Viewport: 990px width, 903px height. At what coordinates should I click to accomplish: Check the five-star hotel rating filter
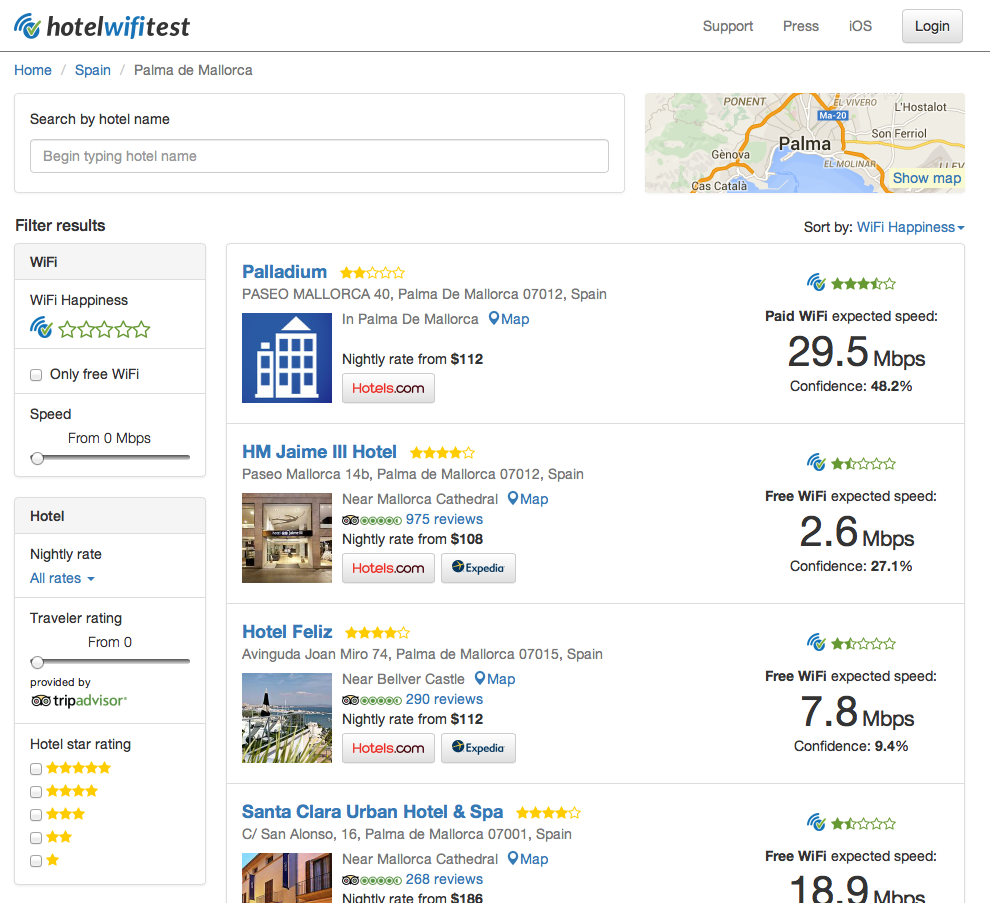(36, 769)
